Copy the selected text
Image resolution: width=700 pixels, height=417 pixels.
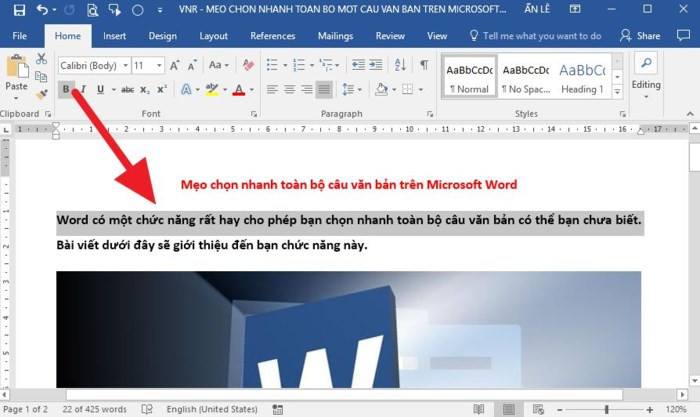pyautogui.click(x=41, y=76)
